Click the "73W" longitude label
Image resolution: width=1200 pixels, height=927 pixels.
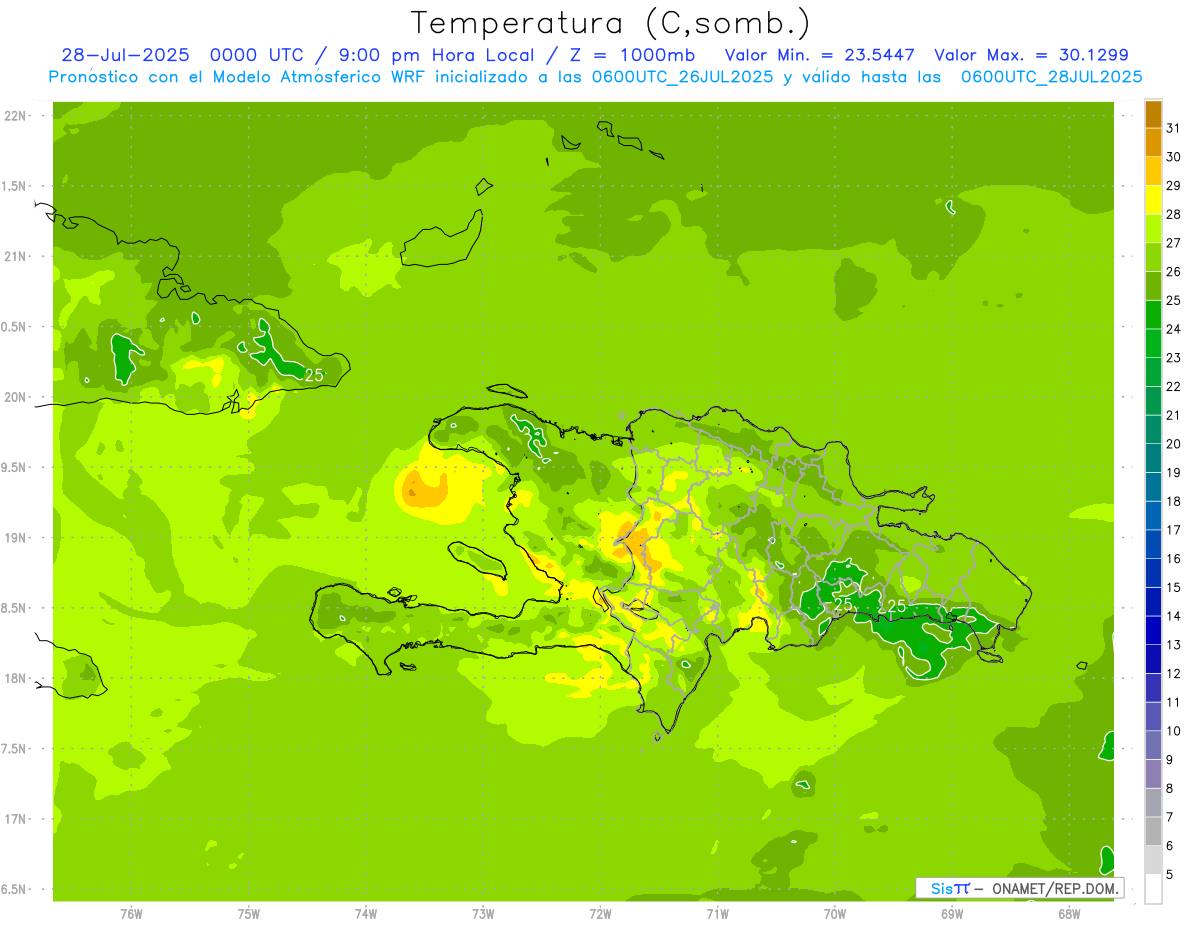coord(483,913)
